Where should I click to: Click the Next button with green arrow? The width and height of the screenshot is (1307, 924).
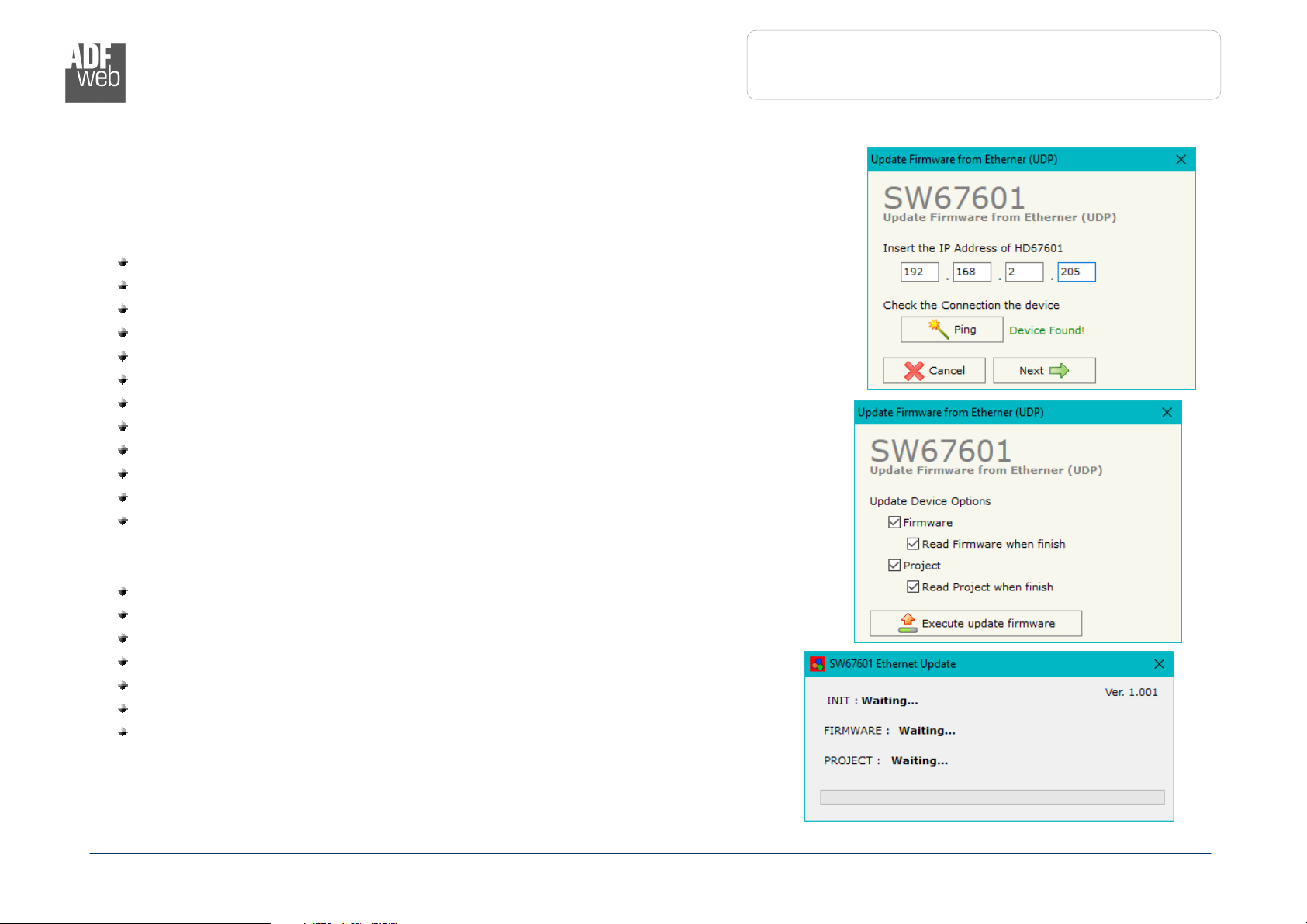click(x=1044, y=371)
